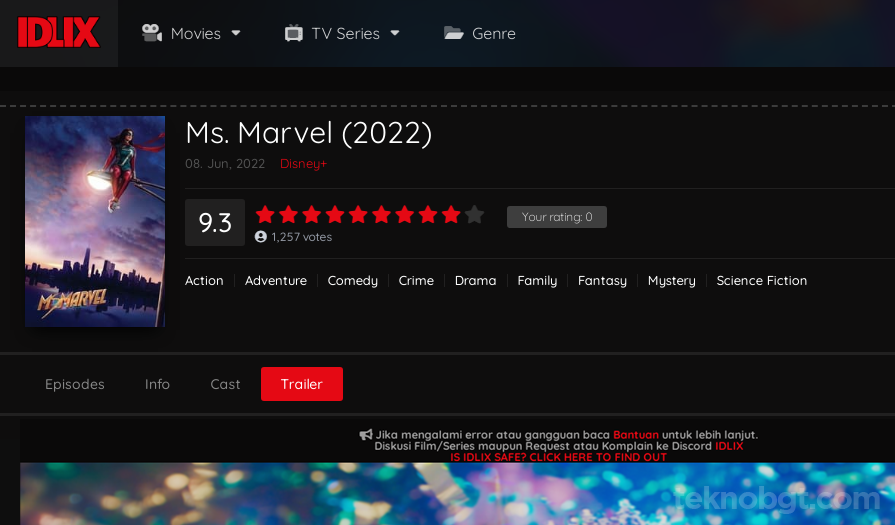Open the Action genre link
This screenshot has width=895, height=525.
(204, 281)
